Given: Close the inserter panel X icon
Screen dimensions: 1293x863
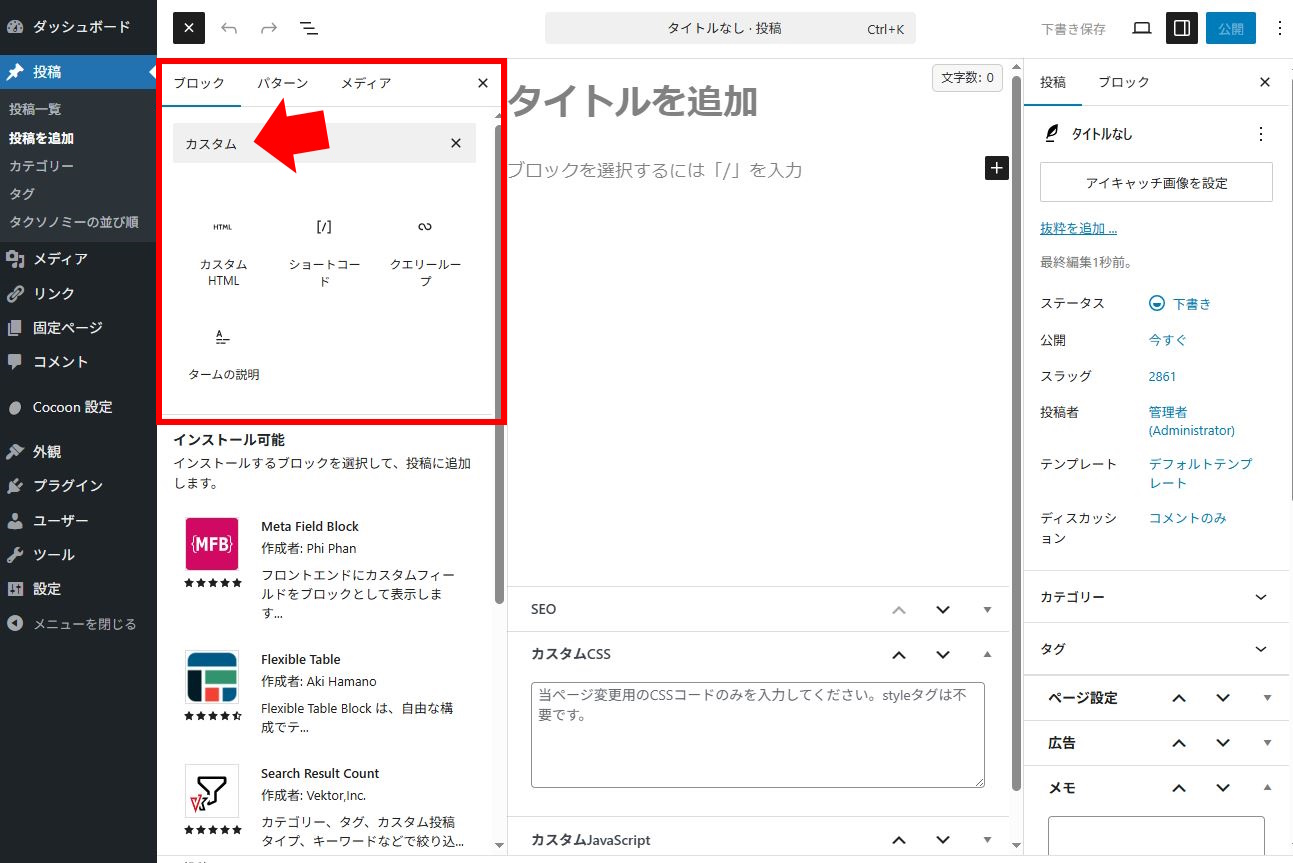Looking at the screenshot, I should pyautogui.click(x=483, y=83).
